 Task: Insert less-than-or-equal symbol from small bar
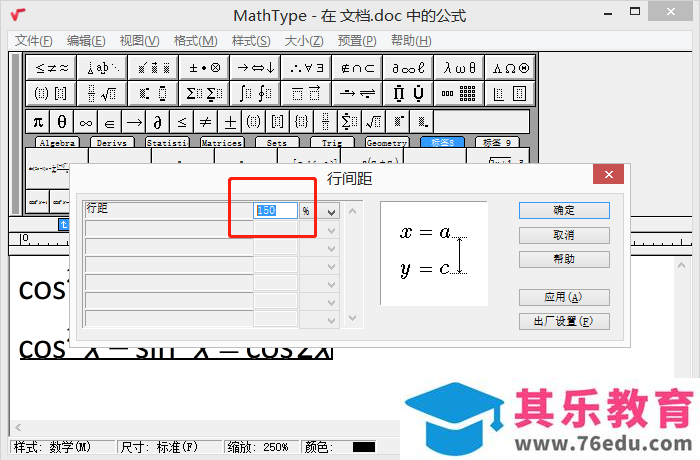182,121
